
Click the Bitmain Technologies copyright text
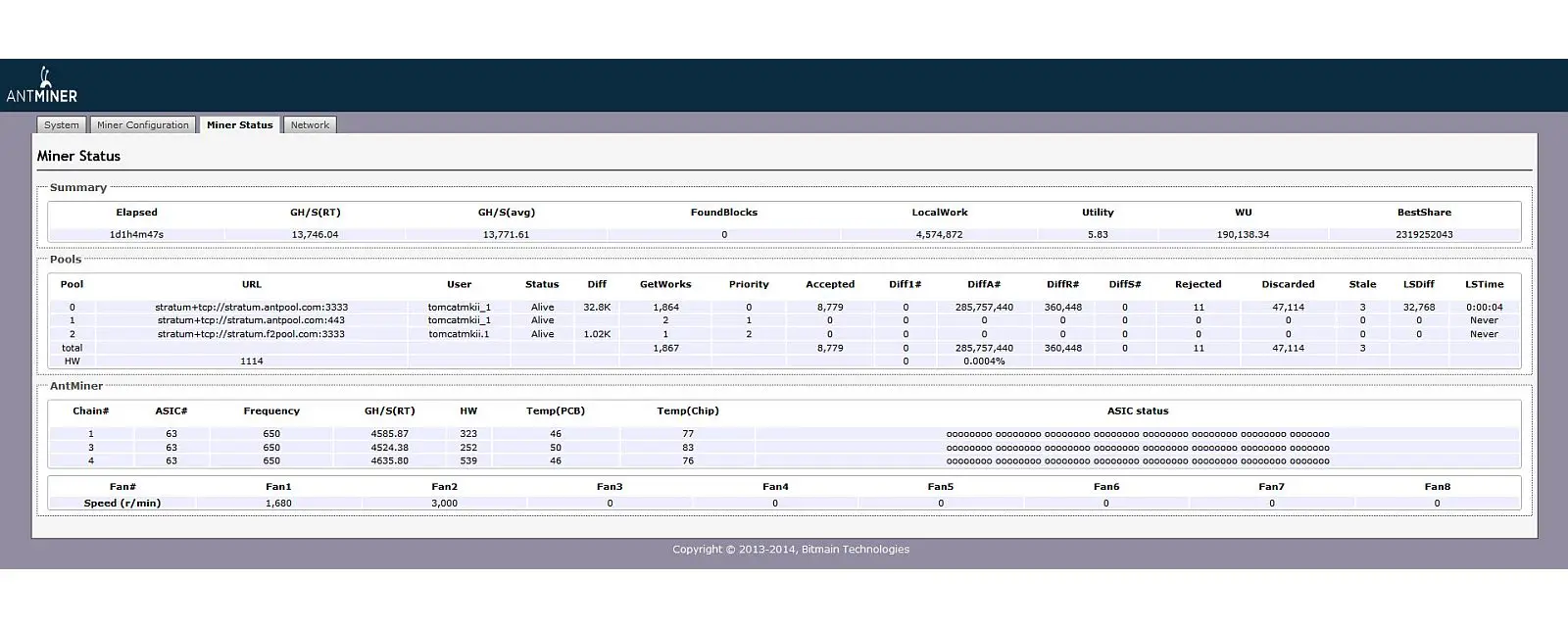[x=790, y=550]
